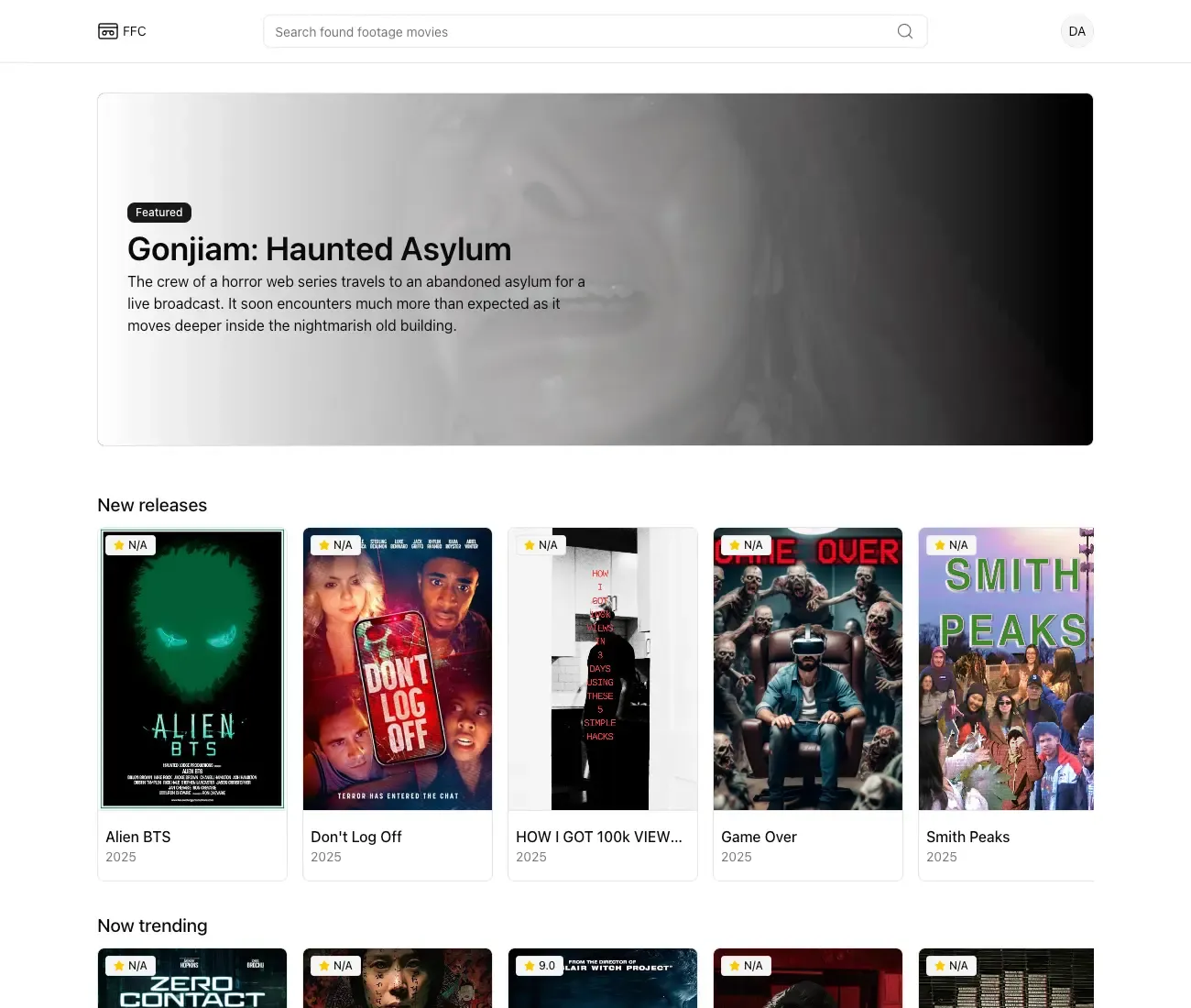
Task: Open the DA account avatar
Action: (x=1076, y=30)
